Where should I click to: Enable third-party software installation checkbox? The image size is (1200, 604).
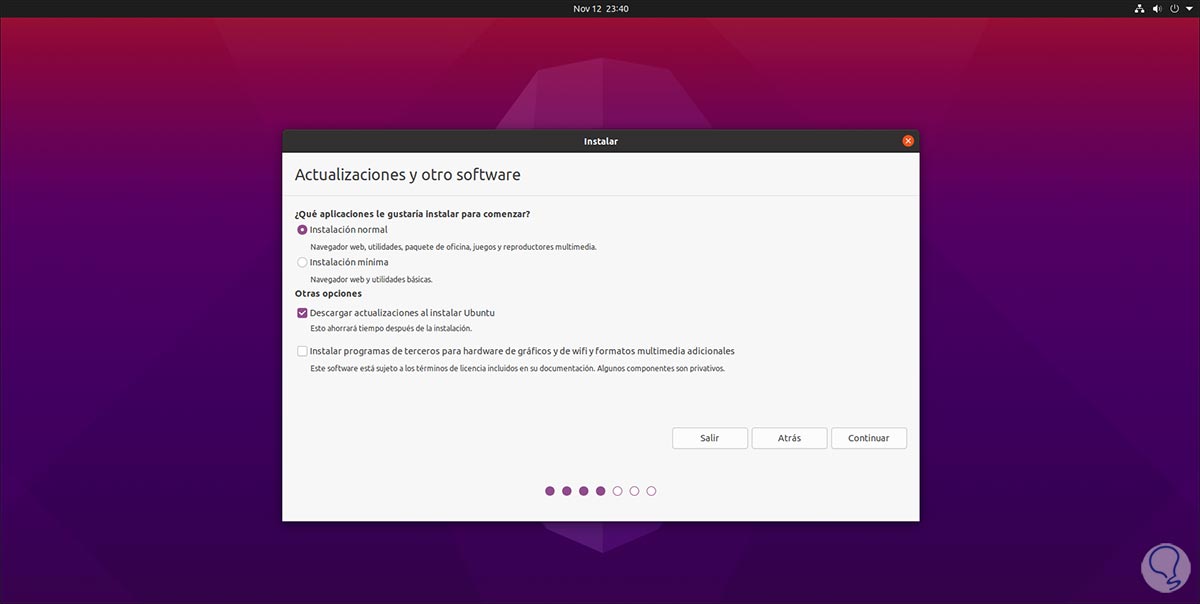click(302, 351)
